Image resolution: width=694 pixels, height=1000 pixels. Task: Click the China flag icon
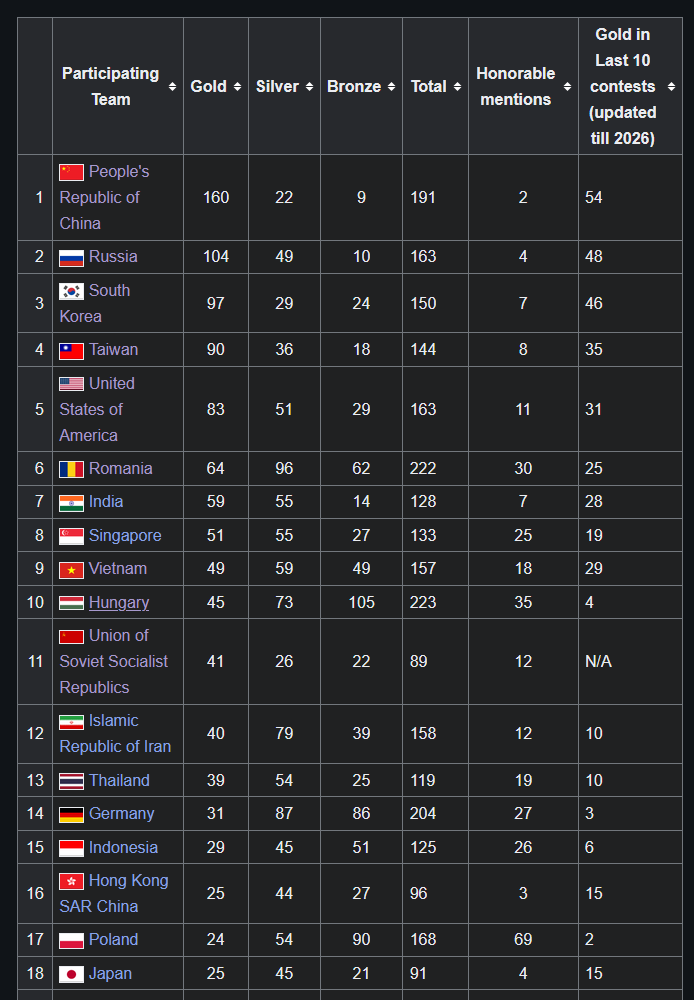click(x=71, y=172)
